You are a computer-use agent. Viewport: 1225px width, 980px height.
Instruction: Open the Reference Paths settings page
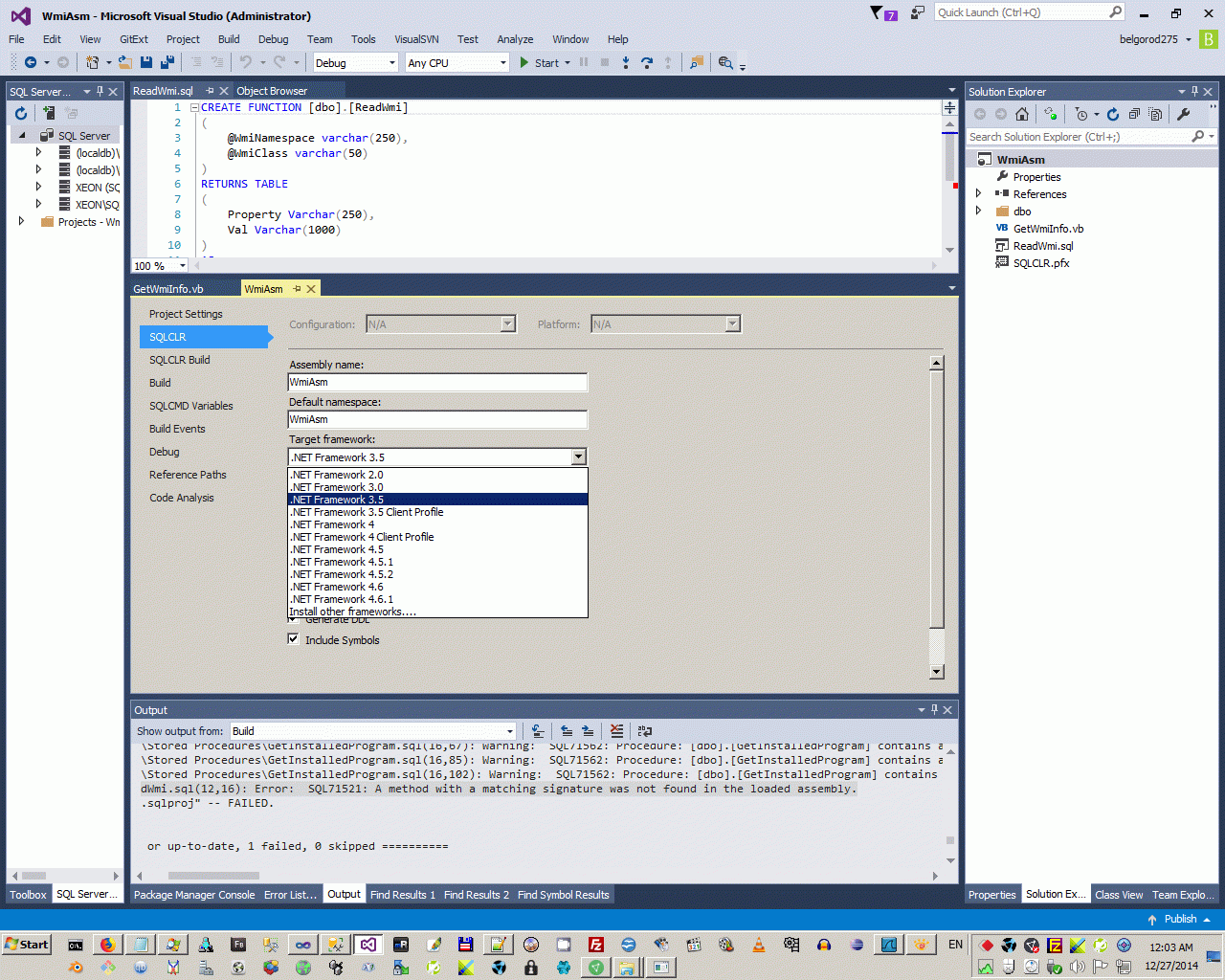(188, 475)
